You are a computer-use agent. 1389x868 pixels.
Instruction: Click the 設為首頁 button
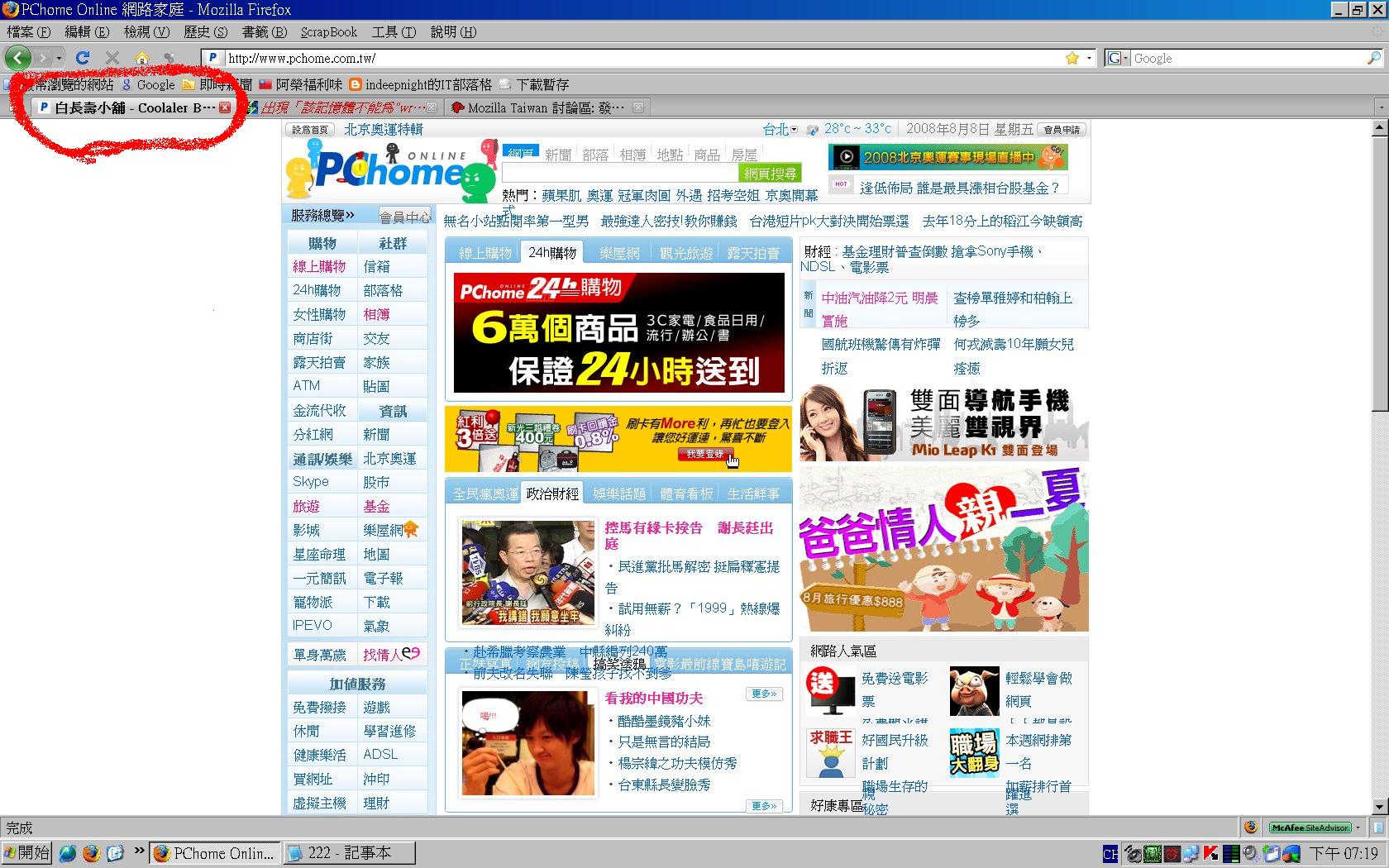point(311,130)
